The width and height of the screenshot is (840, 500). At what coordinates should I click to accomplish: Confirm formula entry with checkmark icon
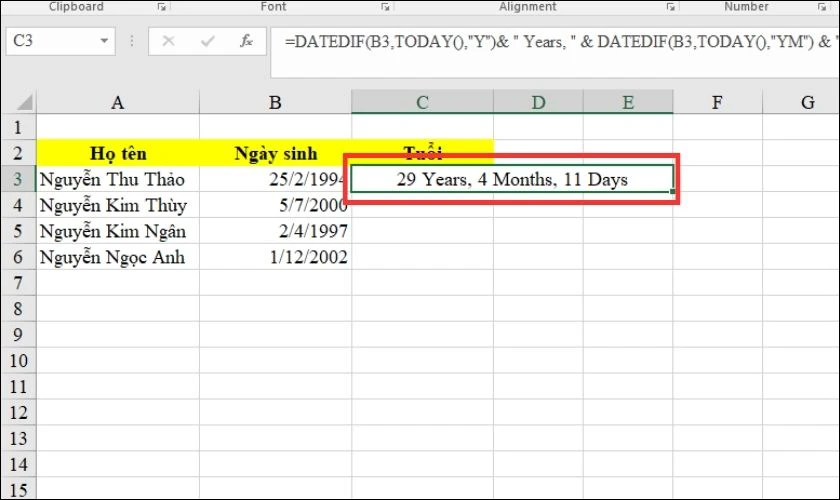(x=207, y=41)
